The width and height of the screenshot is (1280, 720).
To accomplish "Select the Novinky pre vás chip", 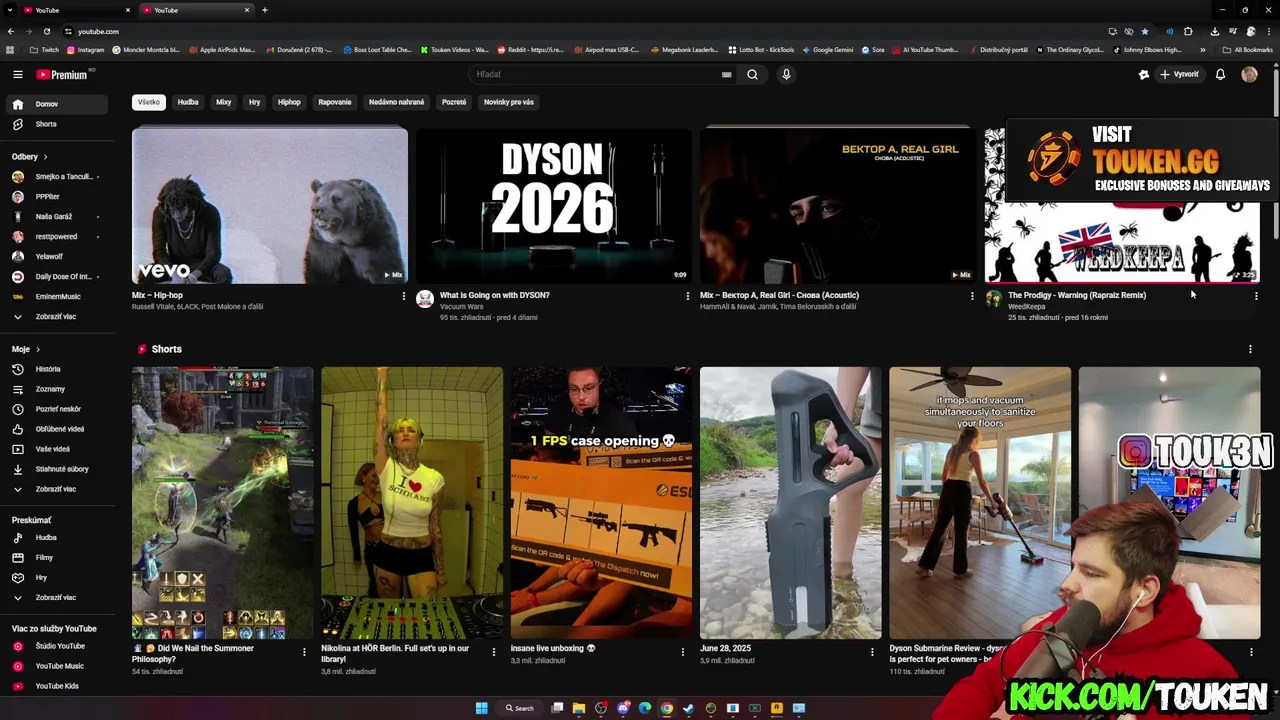I will 509,102.
